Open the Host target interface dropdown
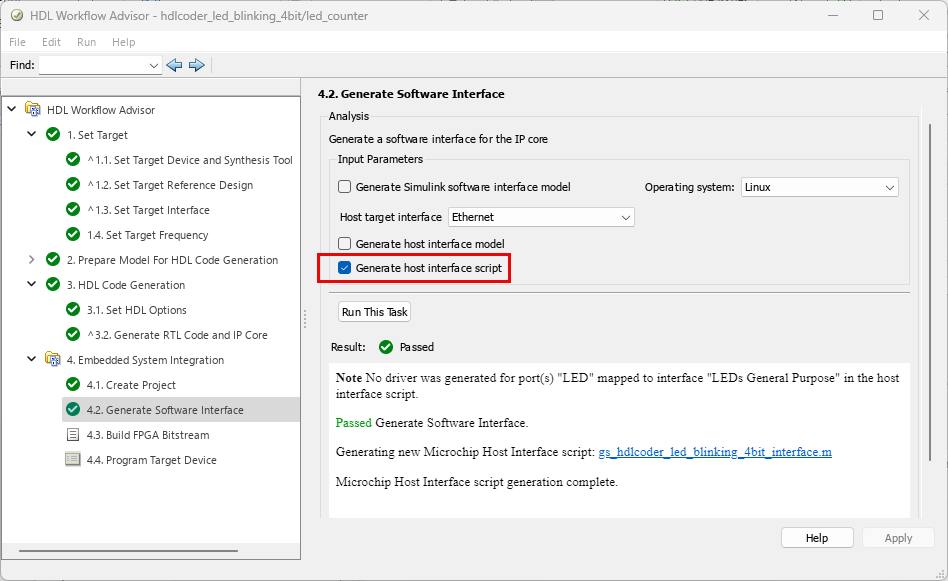 tap(541, 217)
